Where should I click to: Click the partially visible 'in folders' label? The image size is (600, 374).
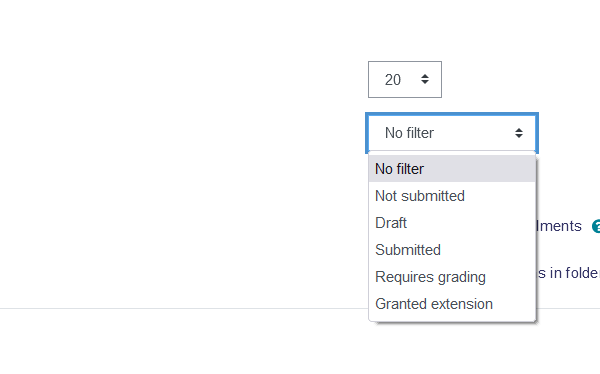[569, 273]
